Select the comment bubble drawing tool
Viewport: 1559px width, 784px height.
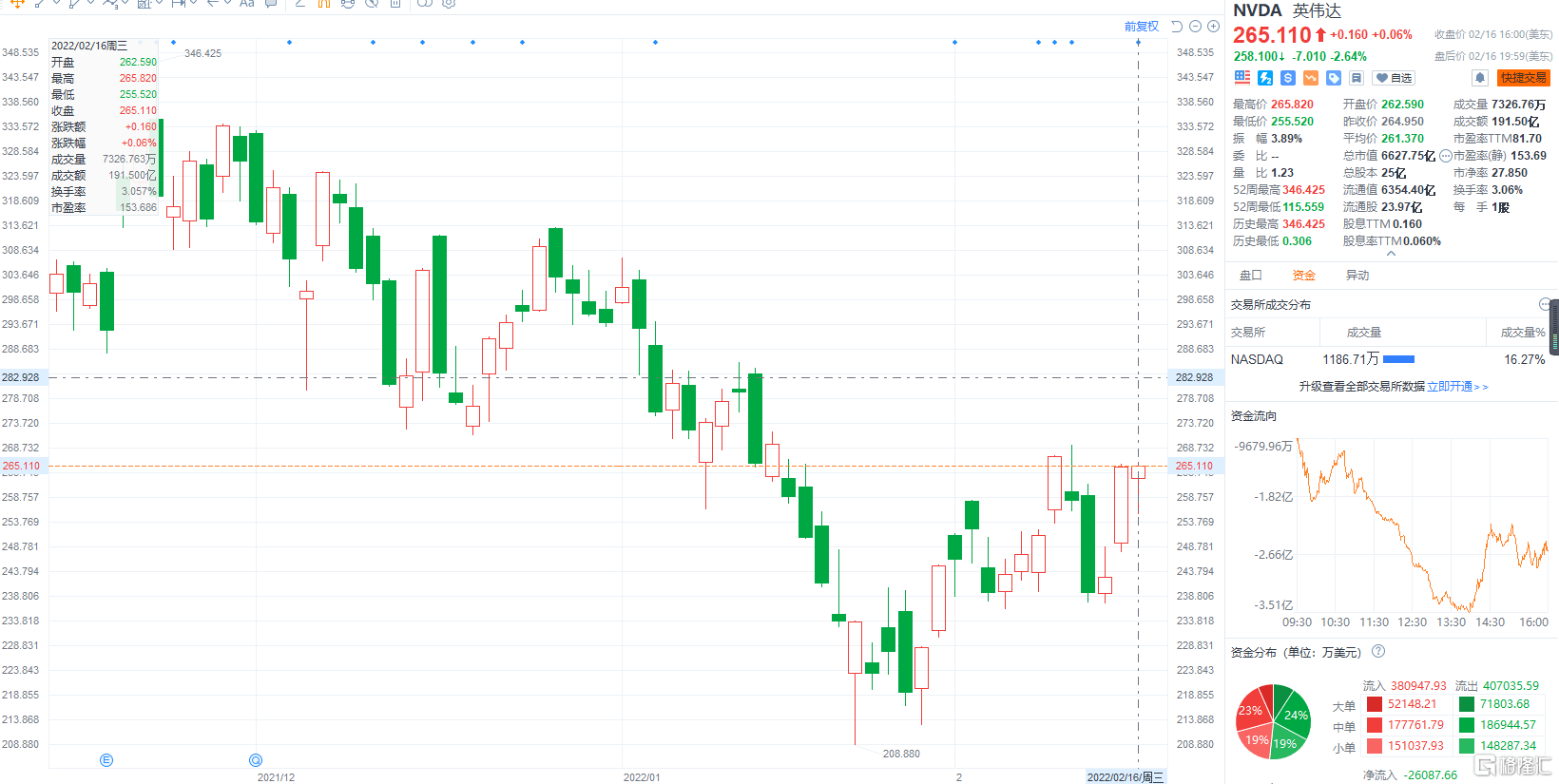click(x=271, y=4)
